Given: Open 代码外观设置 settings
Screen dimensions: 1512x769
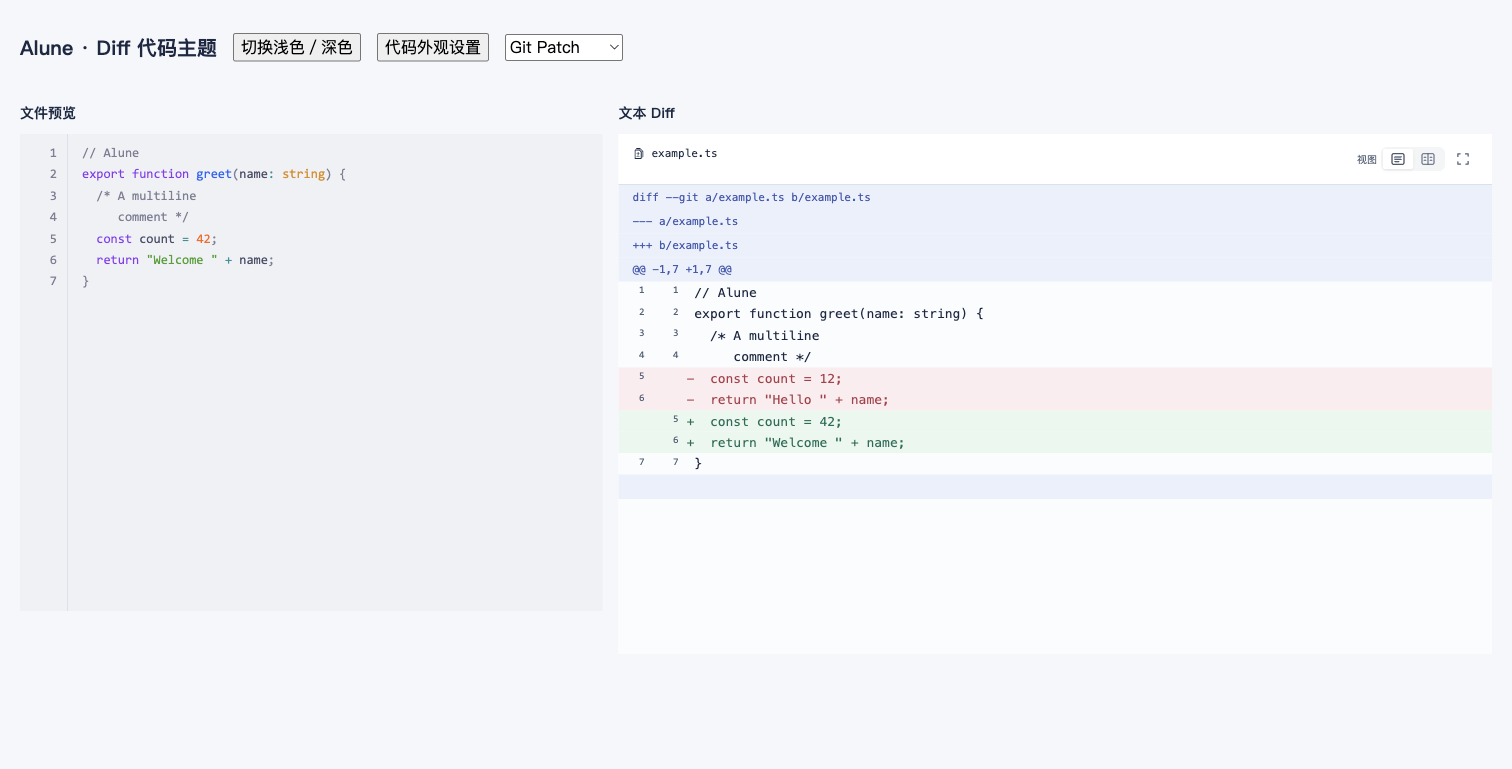Looking at the screenshot, I should pos(433,47).
